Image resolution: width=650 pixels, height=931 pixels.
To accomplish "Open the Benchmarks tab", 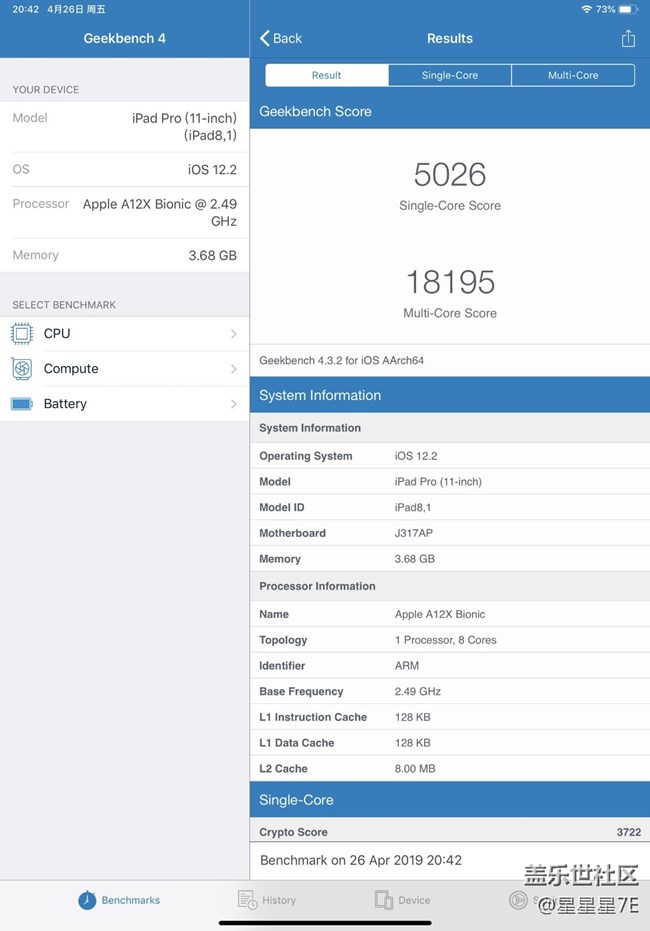I will [x=119, y=900].
